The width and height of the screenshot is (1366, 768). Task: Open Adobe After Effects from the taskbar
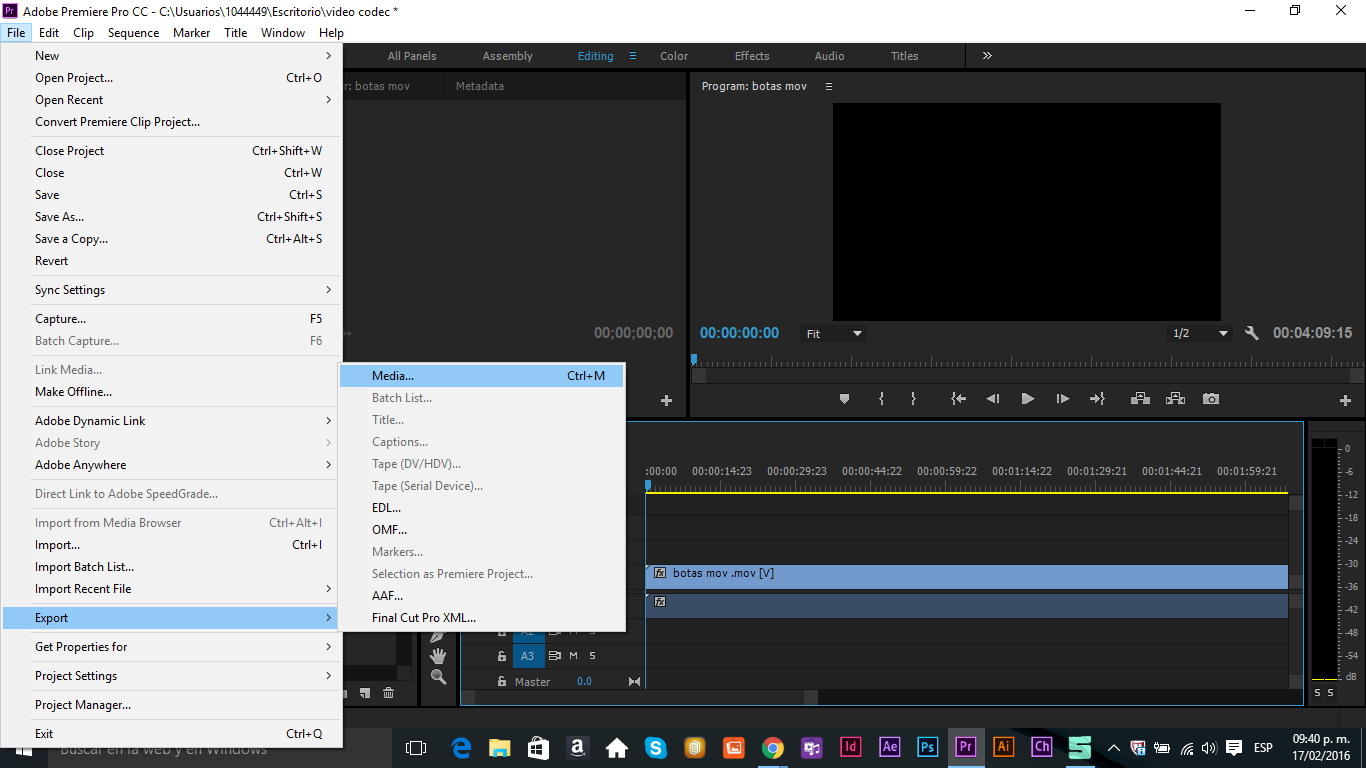[x=889, y=747]
